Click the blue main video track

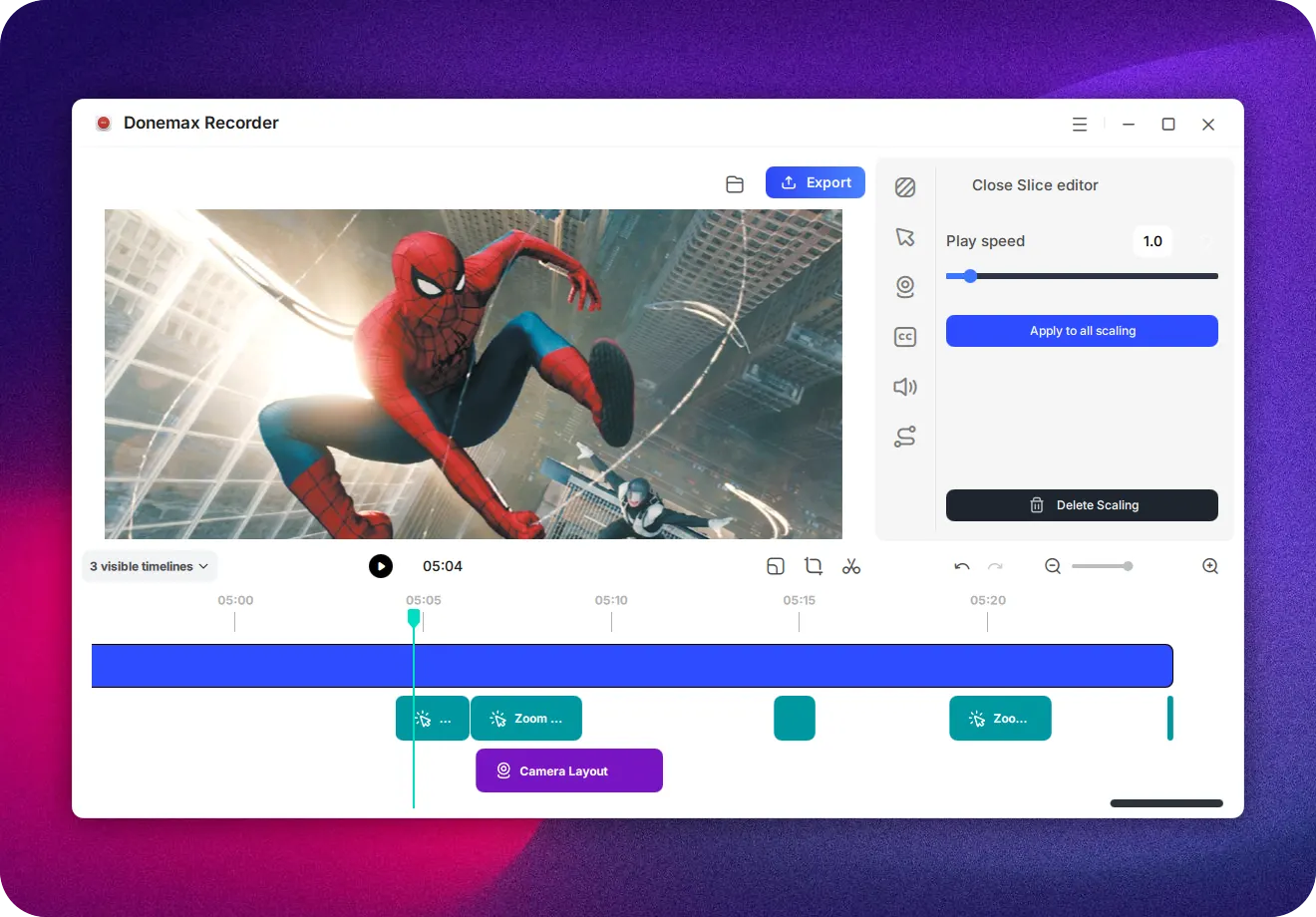[632, 666]
